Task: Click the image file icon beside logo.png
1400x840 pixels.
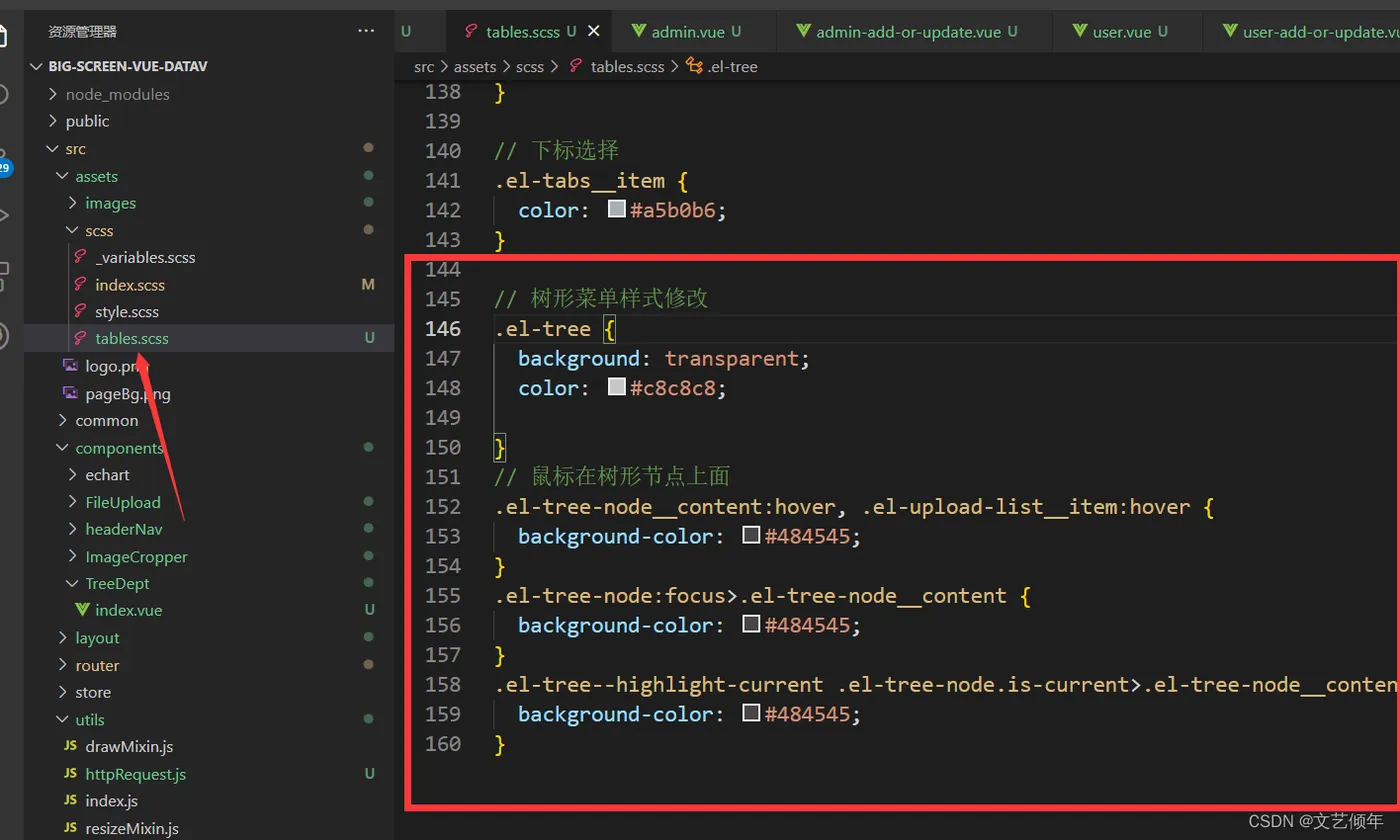Action: coord(71,366)
